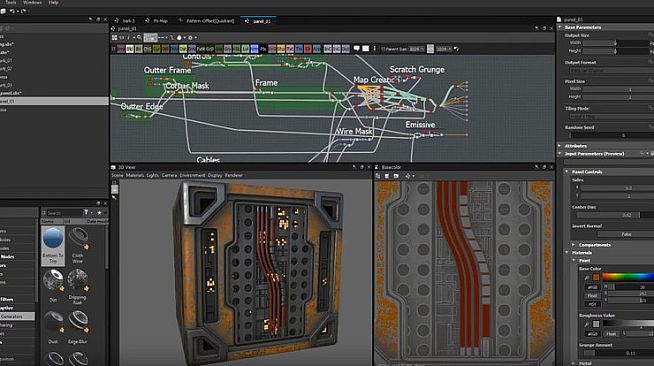Open the Parent Size height dropdown
Image resolution: width=654 pixels, height=366 pixels.
443,49
